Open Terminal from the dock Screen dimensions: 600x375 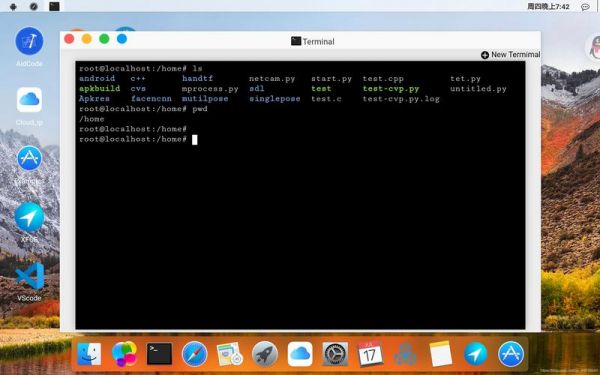coord(159,354)
